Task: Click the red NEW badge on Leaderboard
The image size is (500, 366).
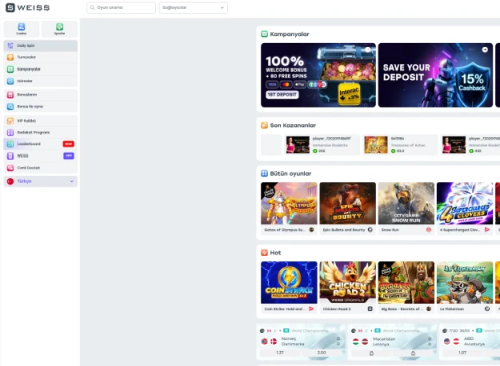Action: [68, 144]
